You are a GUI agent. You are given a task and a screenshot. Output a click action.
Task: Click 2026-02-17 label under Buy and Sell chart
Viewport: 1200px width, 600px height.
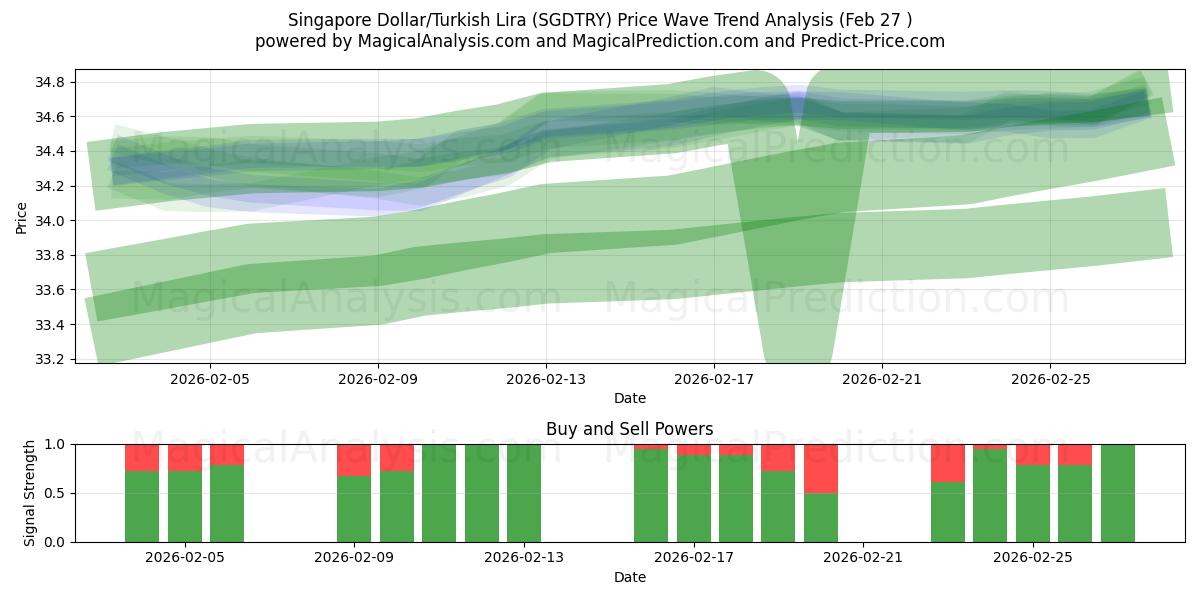click(x=693, y=559)
